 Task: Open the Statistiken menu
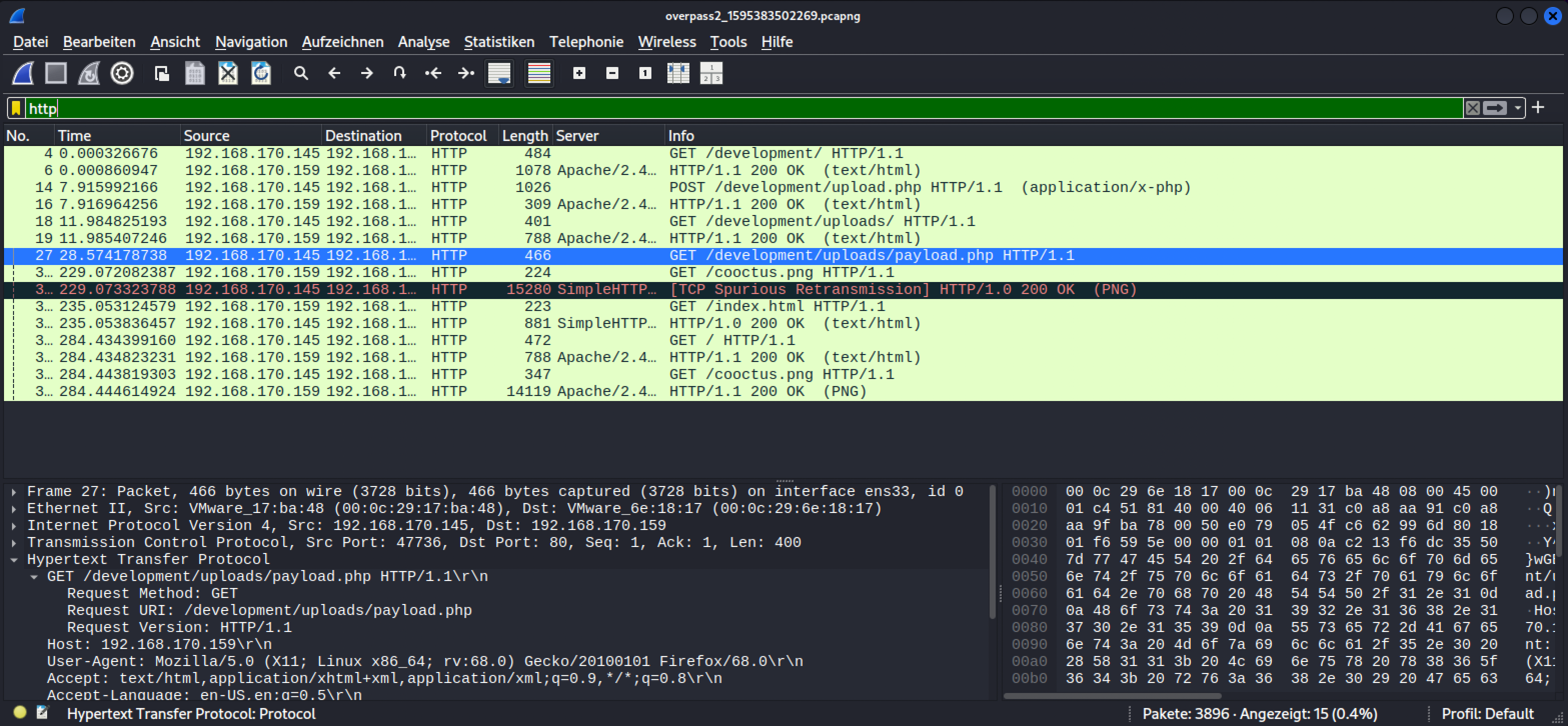pos(499,42)
